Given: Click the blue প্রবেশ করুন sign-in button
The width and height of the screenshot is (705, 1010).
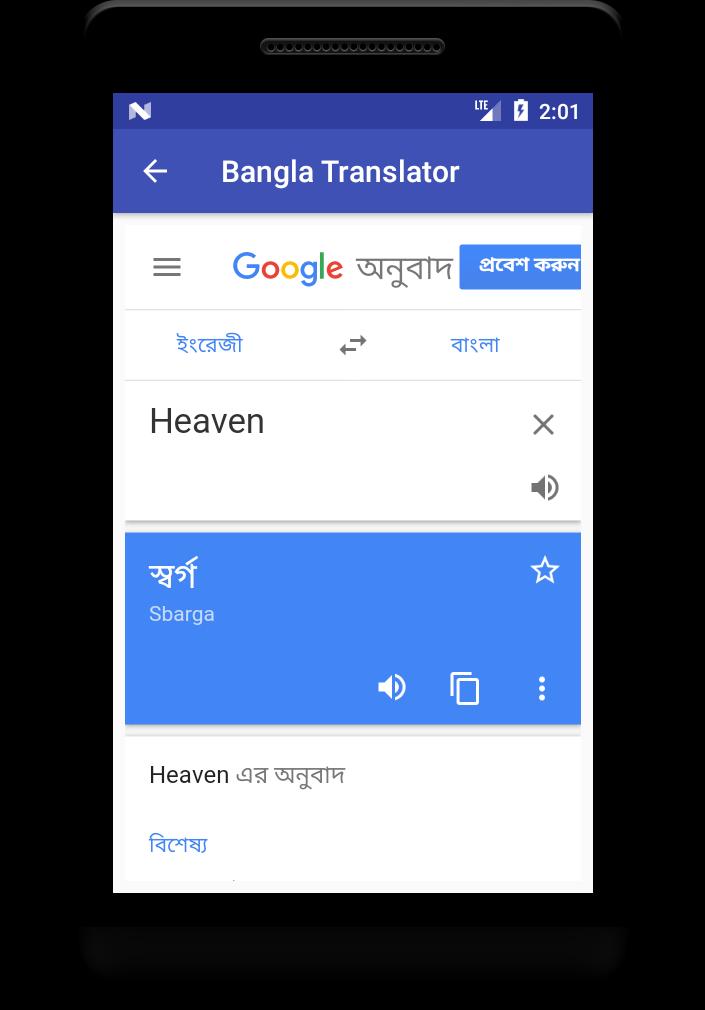Looking at the screenshot, I should (520, 267).
